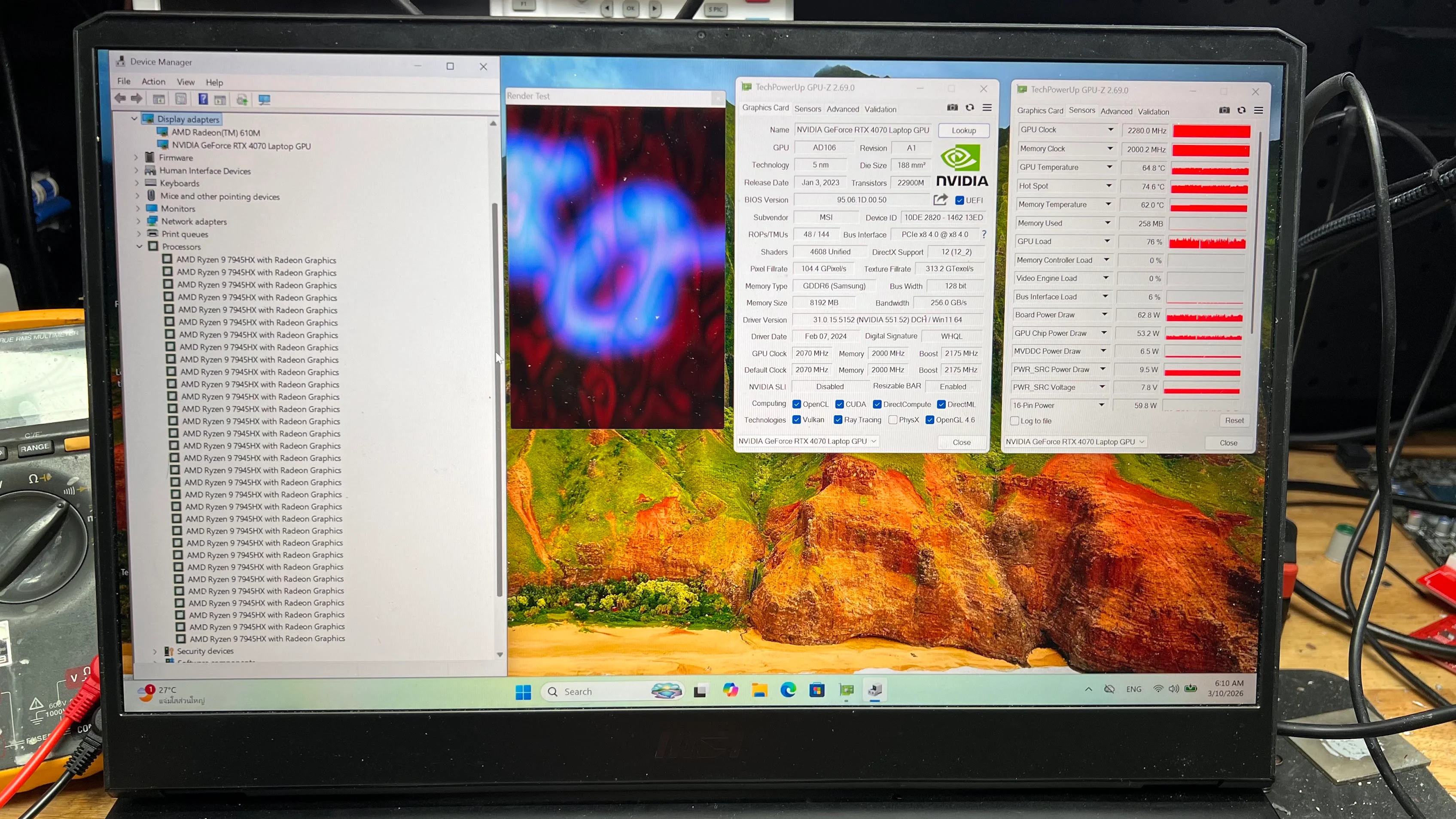The image size is (1456, 819).
Task: Expand the Network adapters tree node
Action: tap(138, 221)
